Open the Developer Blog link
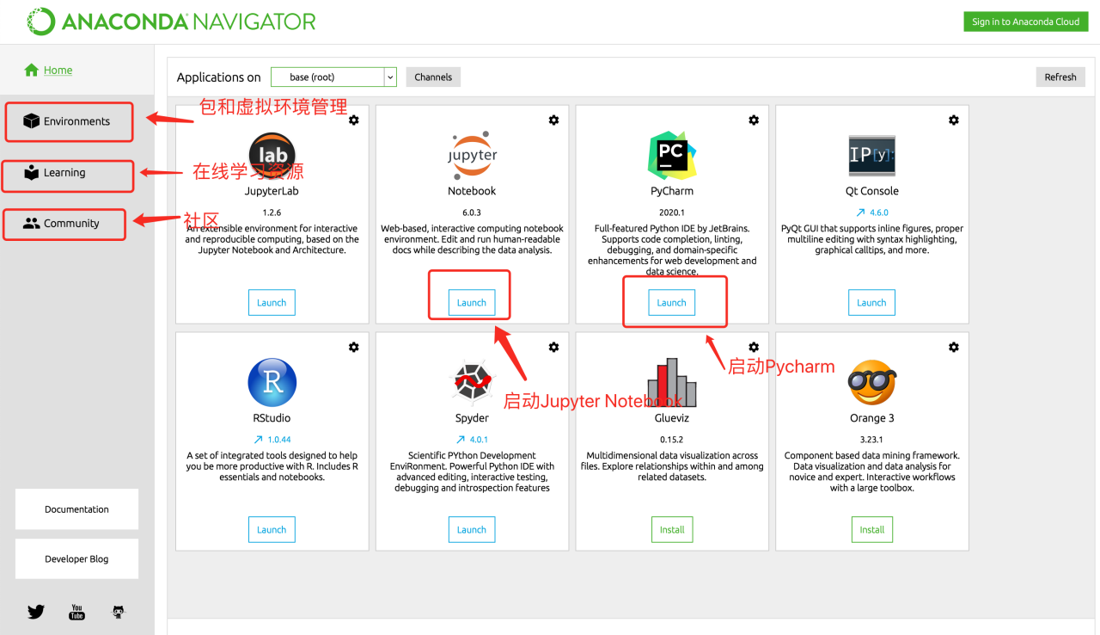Screen dimensions: 1100x635 coord(76,559)
